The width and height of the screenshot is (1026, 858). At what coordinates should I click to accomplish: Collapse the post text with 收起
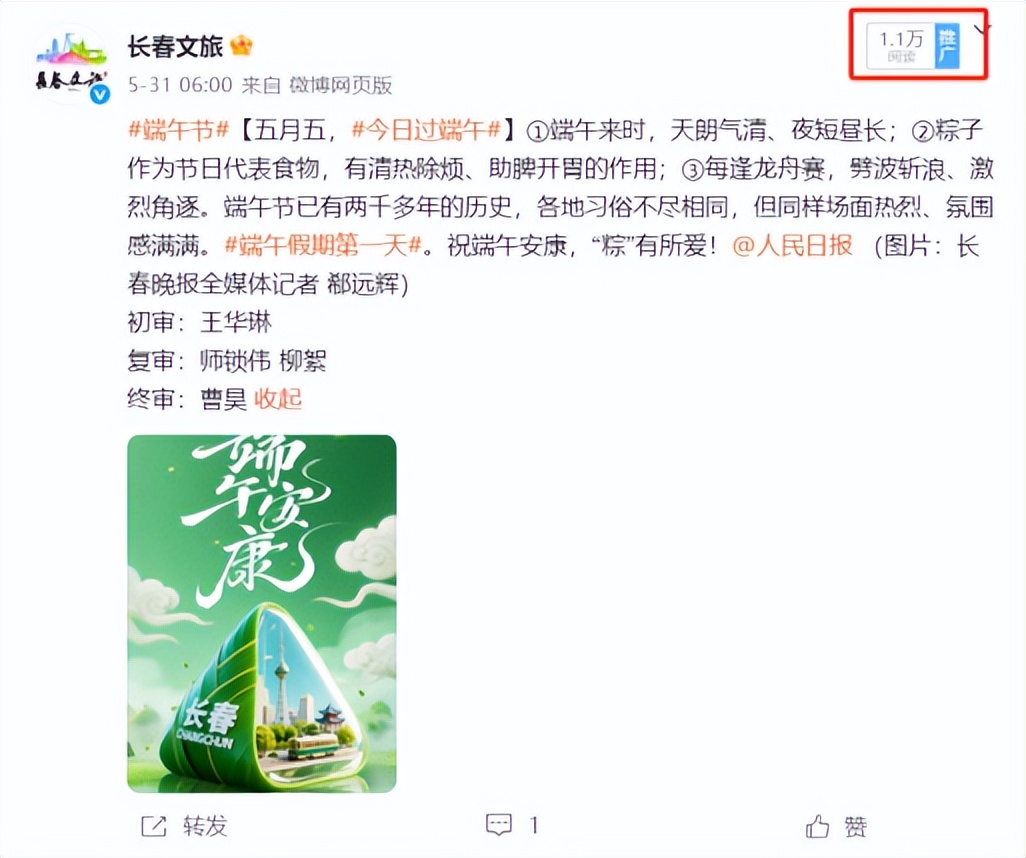point(277,398)
